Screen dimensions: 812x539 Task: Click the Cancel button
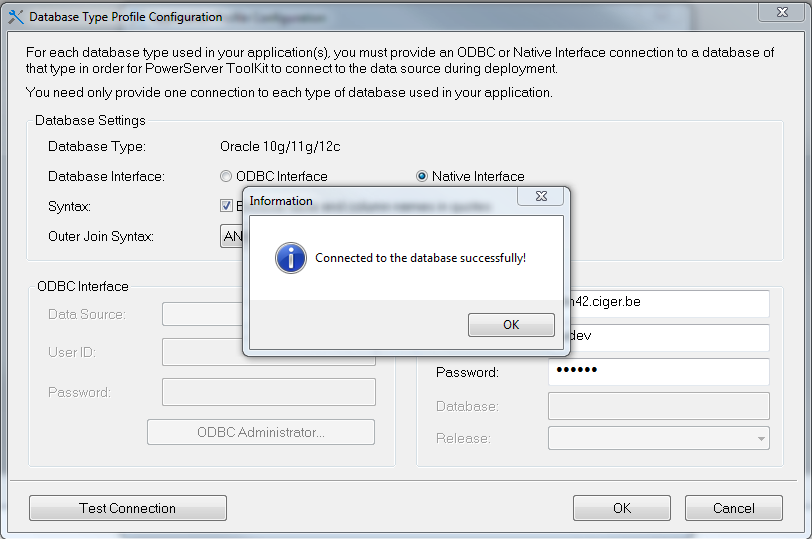point(734,508)
